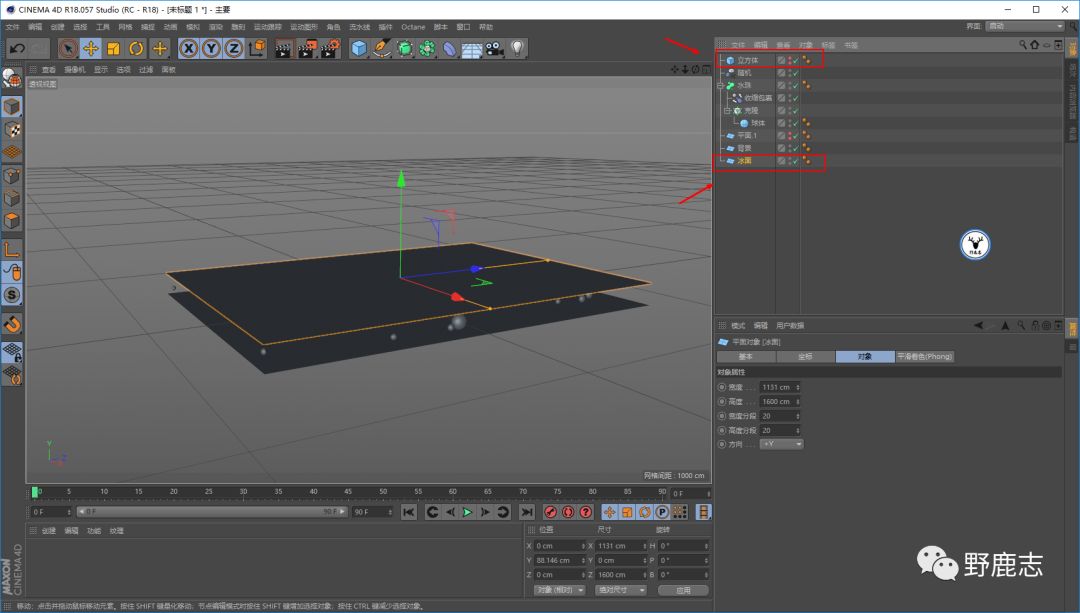Open the Cube primitive object icon
The height and width of the screenshot is (613, 1080).
click(x=359, y=48)
